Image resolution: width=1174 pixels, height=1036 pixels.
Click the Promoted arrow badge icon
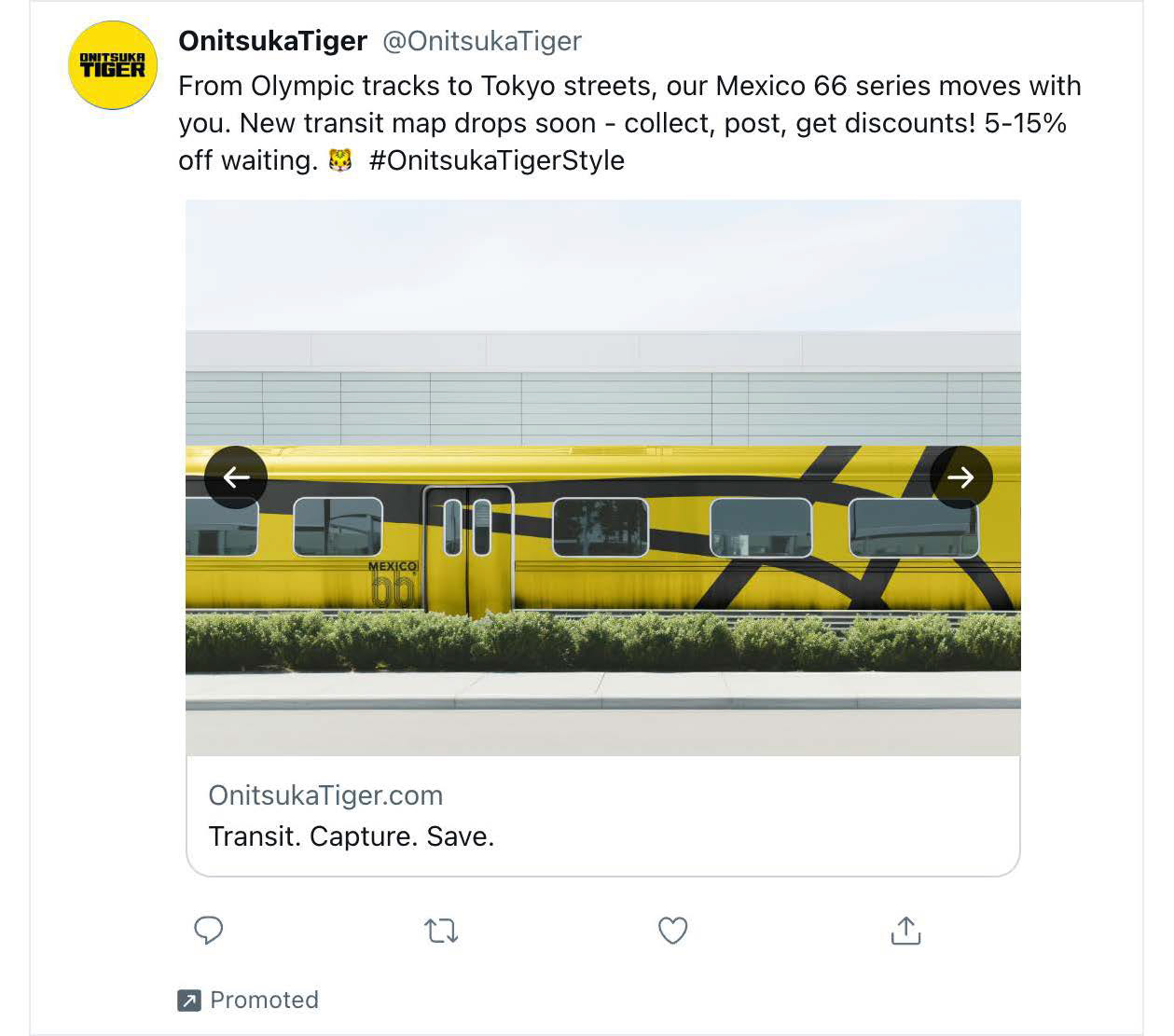(x=188, y=1001)
